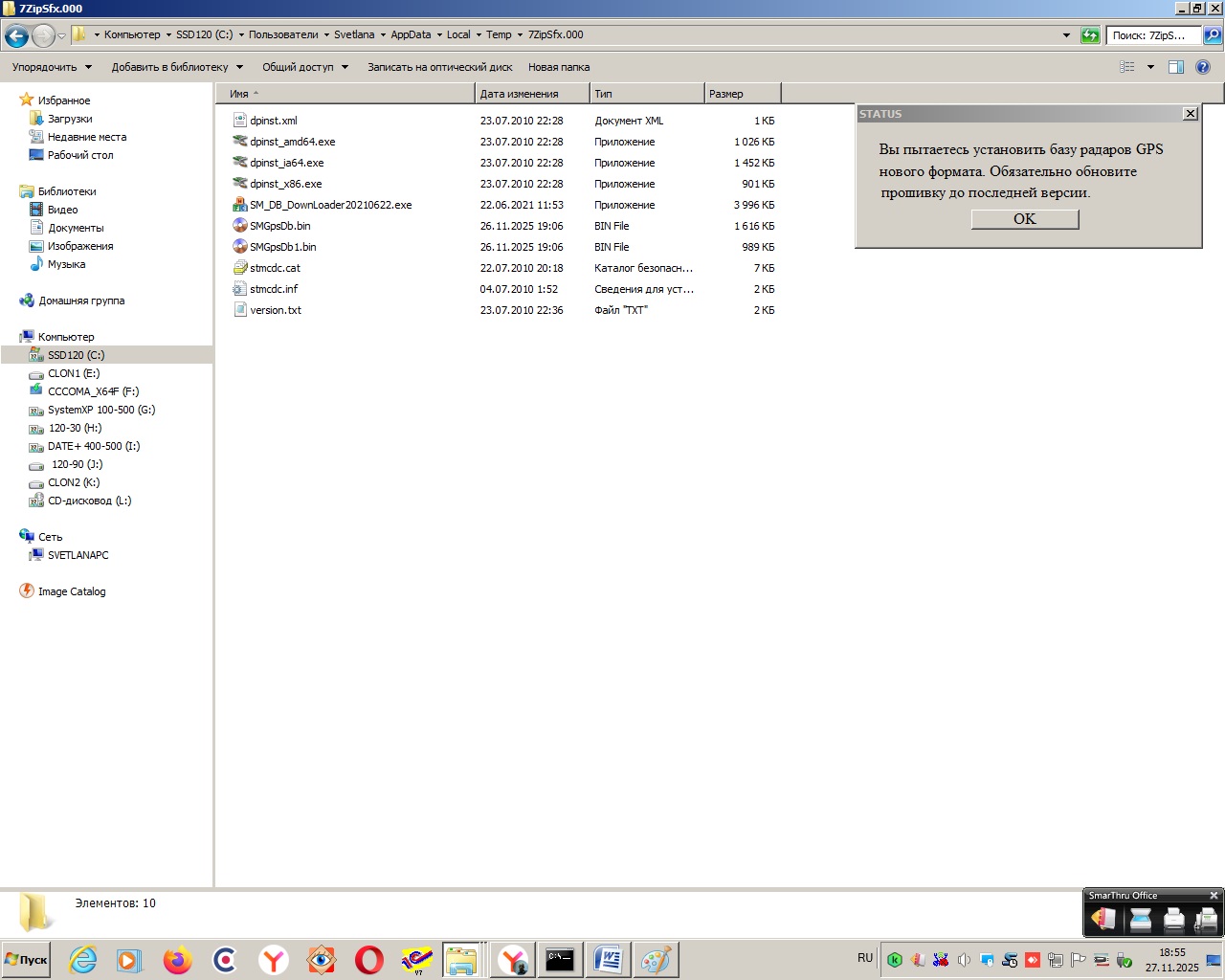This screenshot has height=980, width=1225.
Task: Click the help question mark icon
Action: pyautogui.click(x=1203, y=67)
